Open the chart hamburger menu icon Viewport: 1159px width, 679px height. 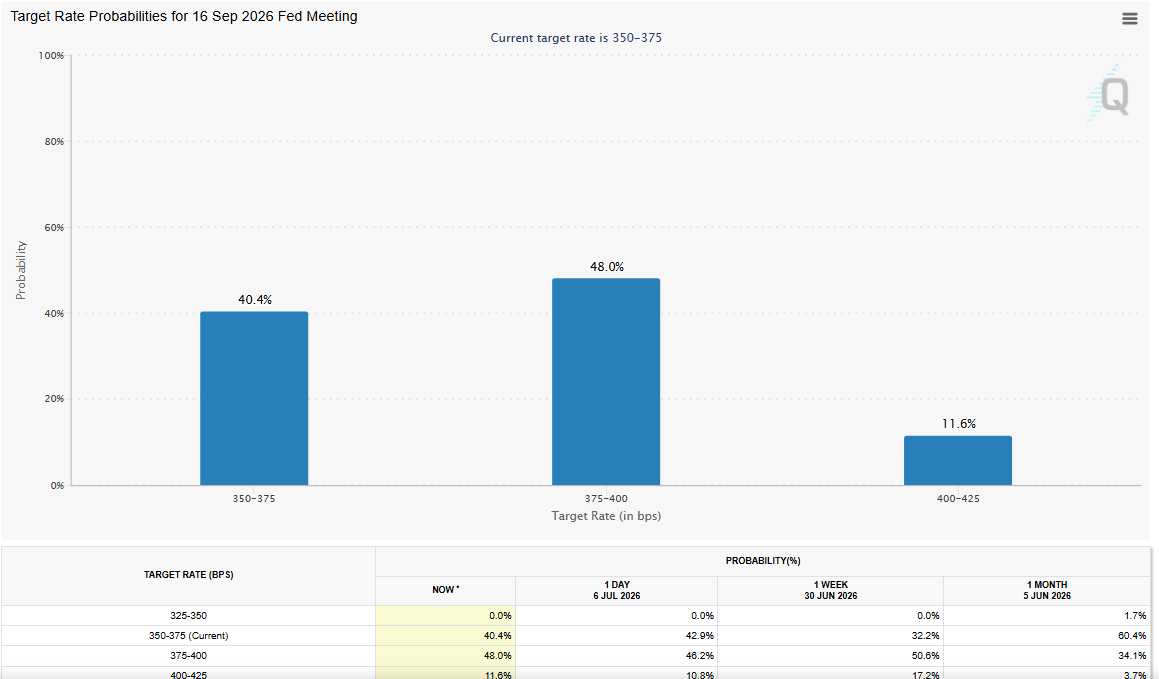click(x=1129, y=18)
